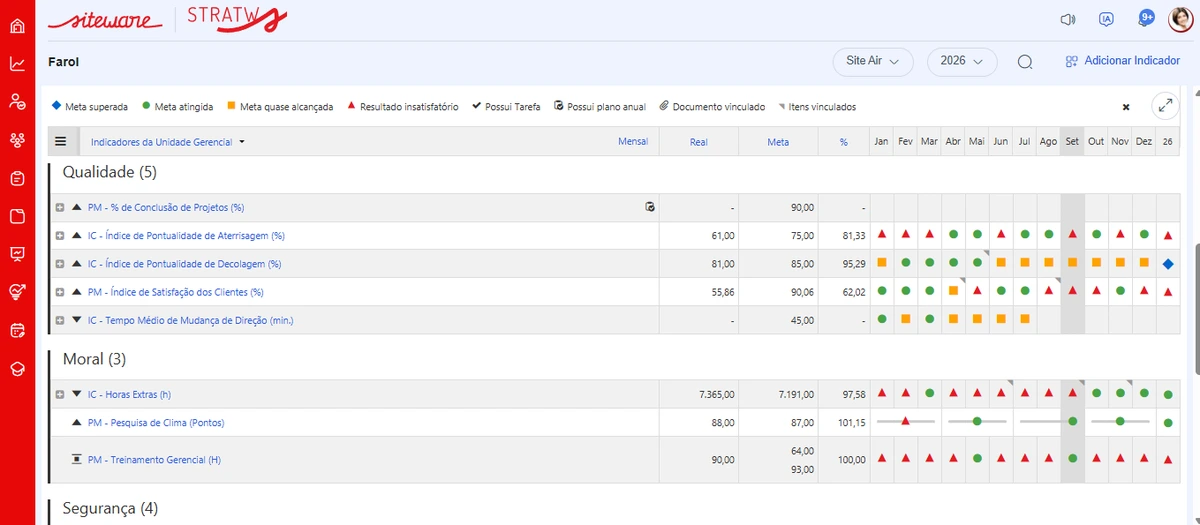Open the IC - Horas Extras (h) link
Viewport: 1200px width, 525px height.
coord(129,395)
